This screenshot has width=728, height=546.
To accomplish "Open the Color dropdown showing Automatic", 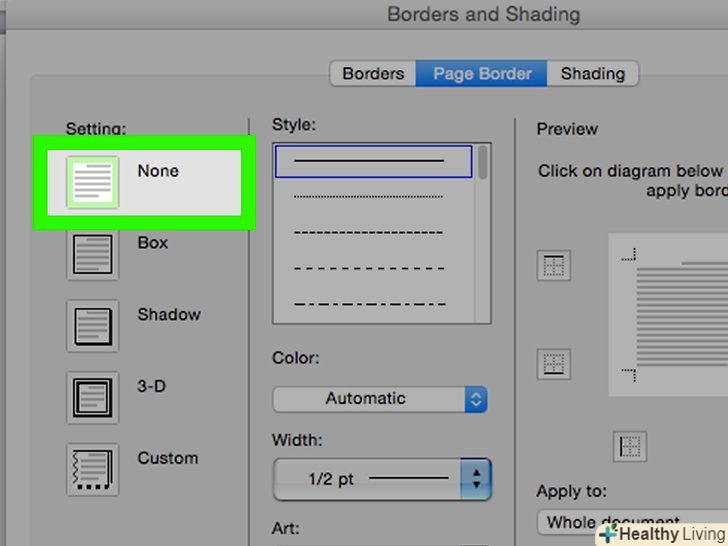I will click(x=379, y=398).
